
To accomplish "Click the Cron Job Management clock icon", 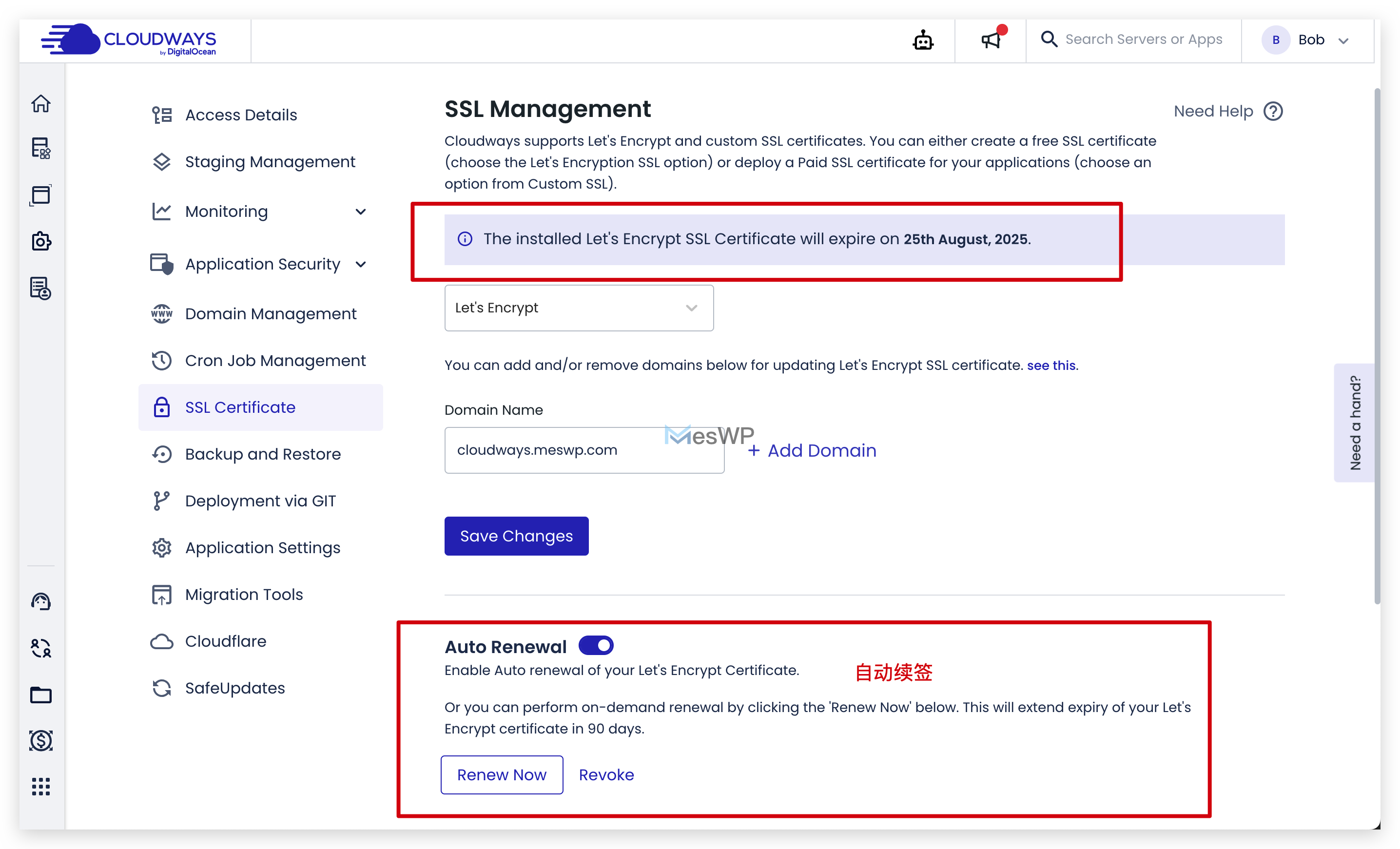I will pos(162,361).
